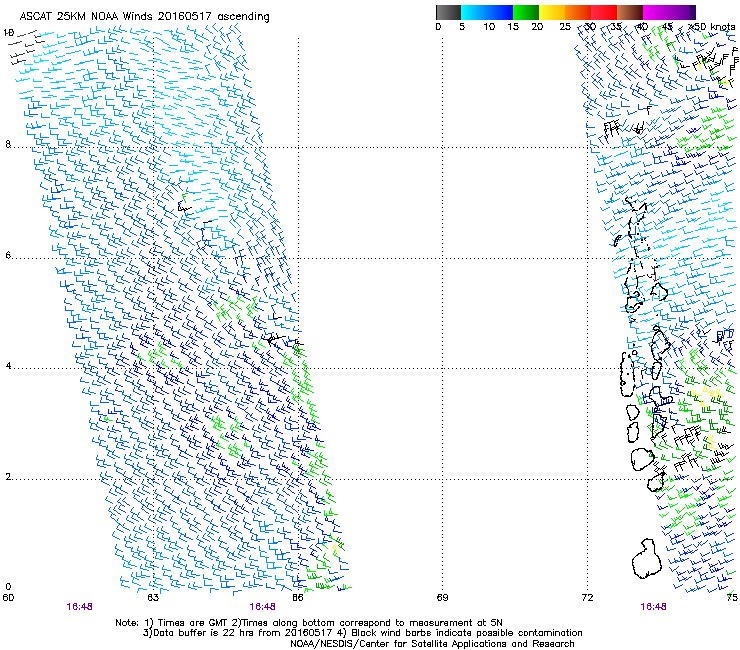Click the note line starting "3)Data buffer is 22 hrs"
This screenshot has width=740, height=650.
point(362,633)
